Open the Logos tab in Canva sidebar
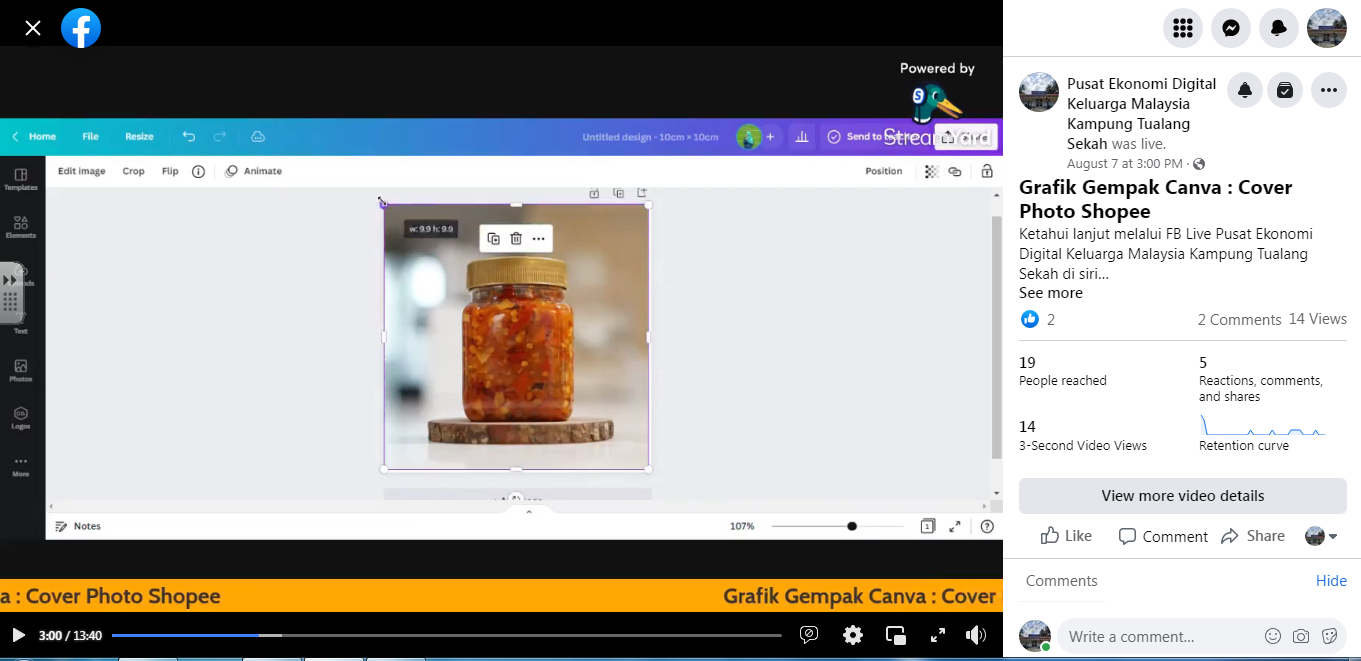Viewport: 1361px width, 661px height. click(x=20, y=418)
